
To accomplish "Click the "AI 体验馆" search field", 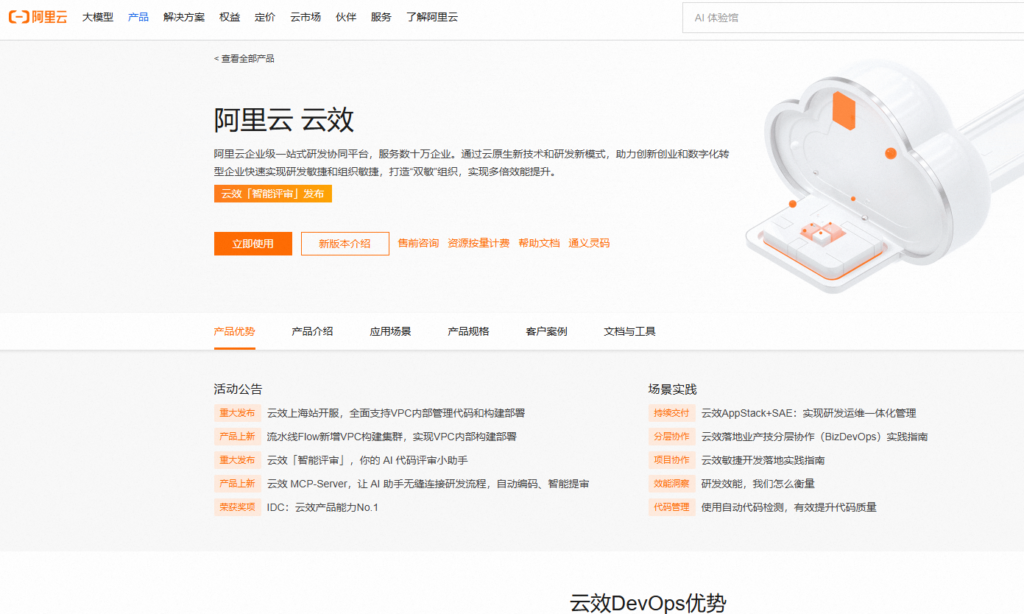I will (850, 17).
